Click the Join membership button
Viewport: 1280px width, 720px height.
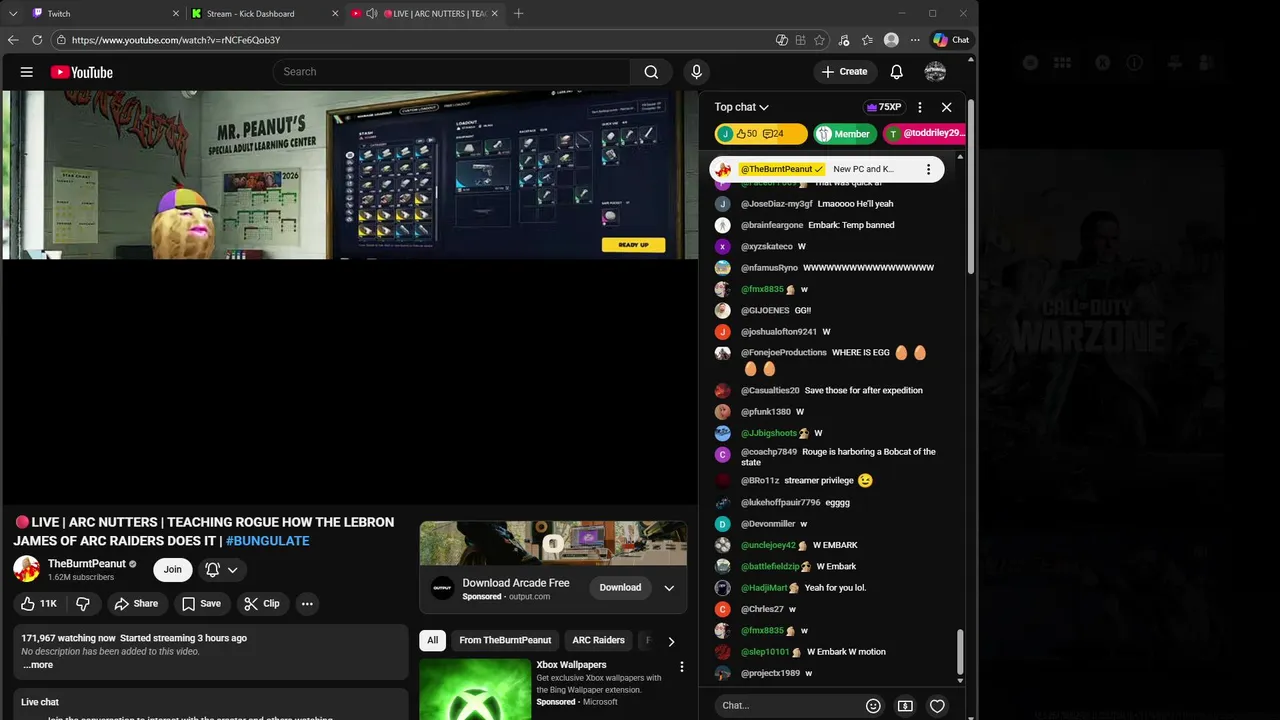click(173, 569)
